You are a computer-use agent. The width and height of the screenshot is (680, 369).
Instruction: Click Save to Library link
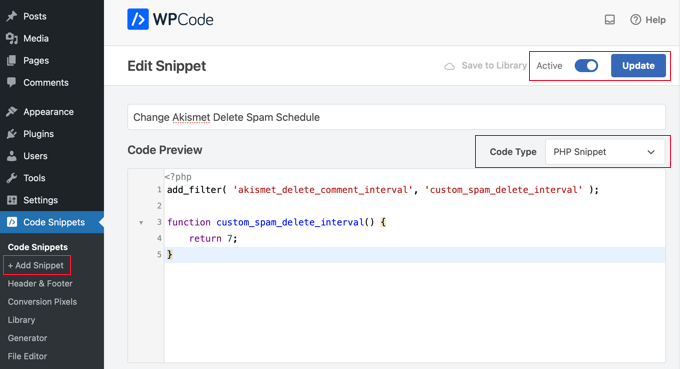pyautogui.click(x=494, y=65)
